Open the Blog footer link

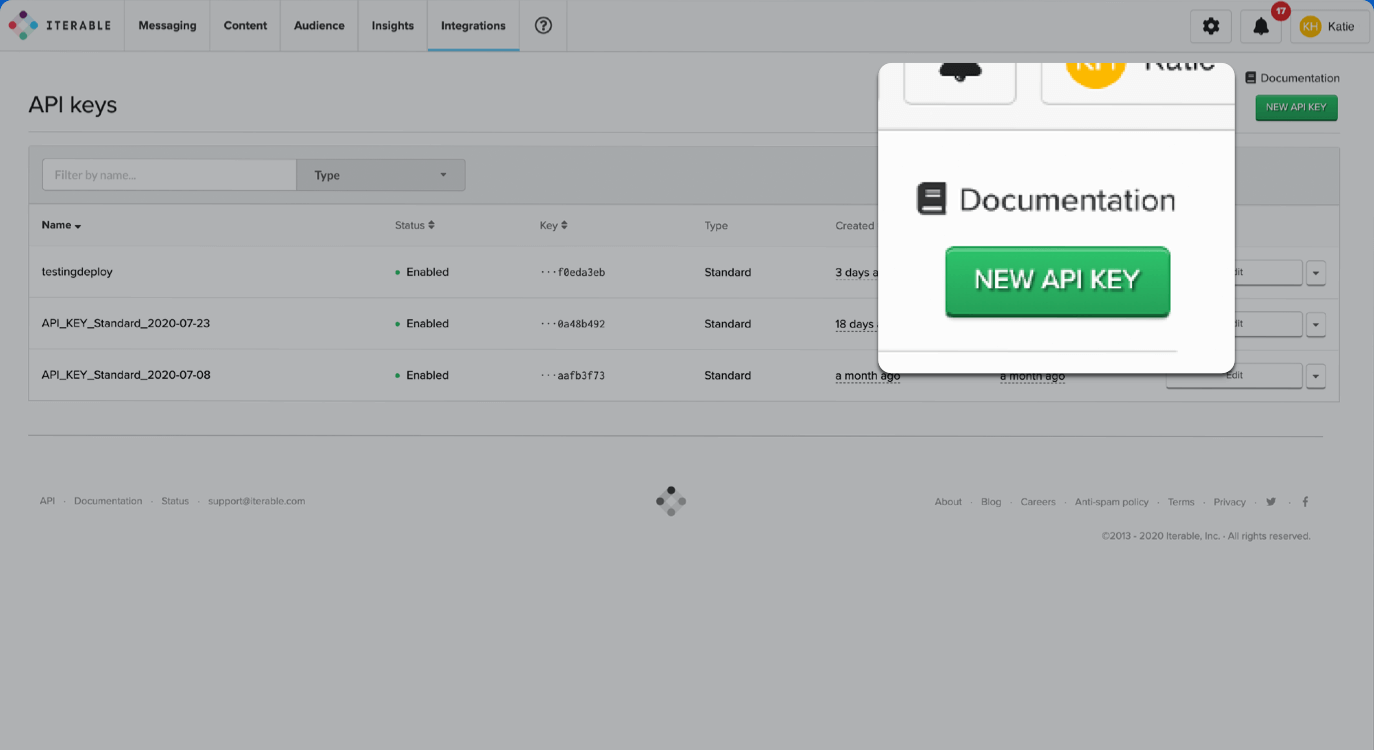click(x=991, y=502)
